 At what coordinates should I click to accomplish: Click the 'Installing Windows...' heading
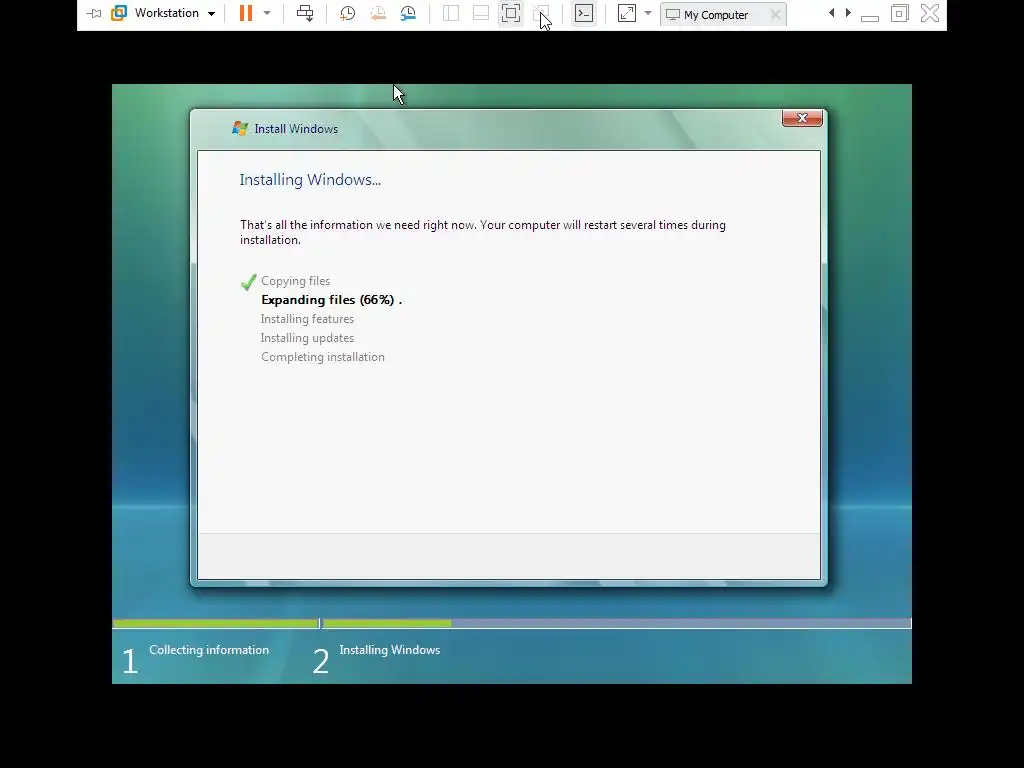(310, 180)
